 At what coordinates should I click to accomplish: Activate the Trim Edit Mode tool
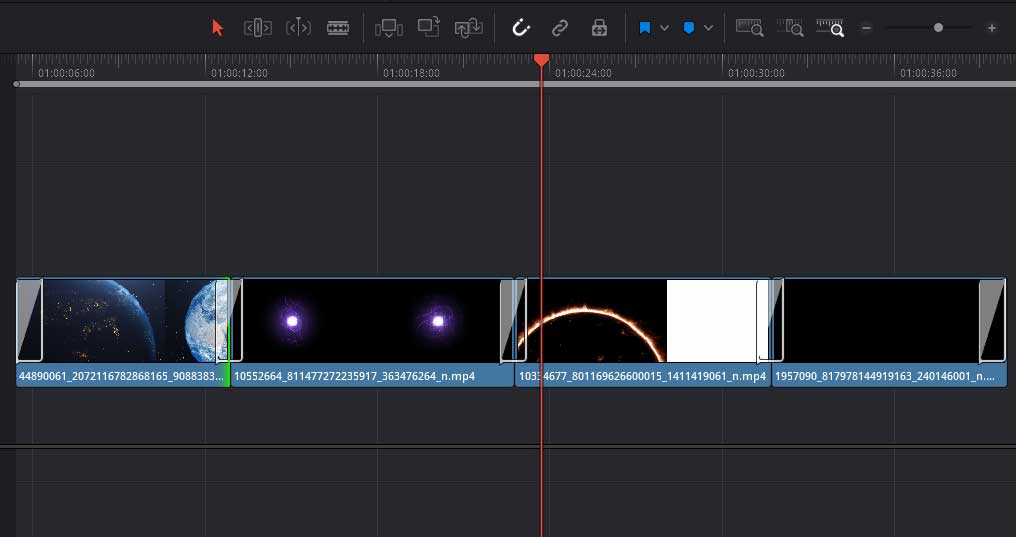257,28
